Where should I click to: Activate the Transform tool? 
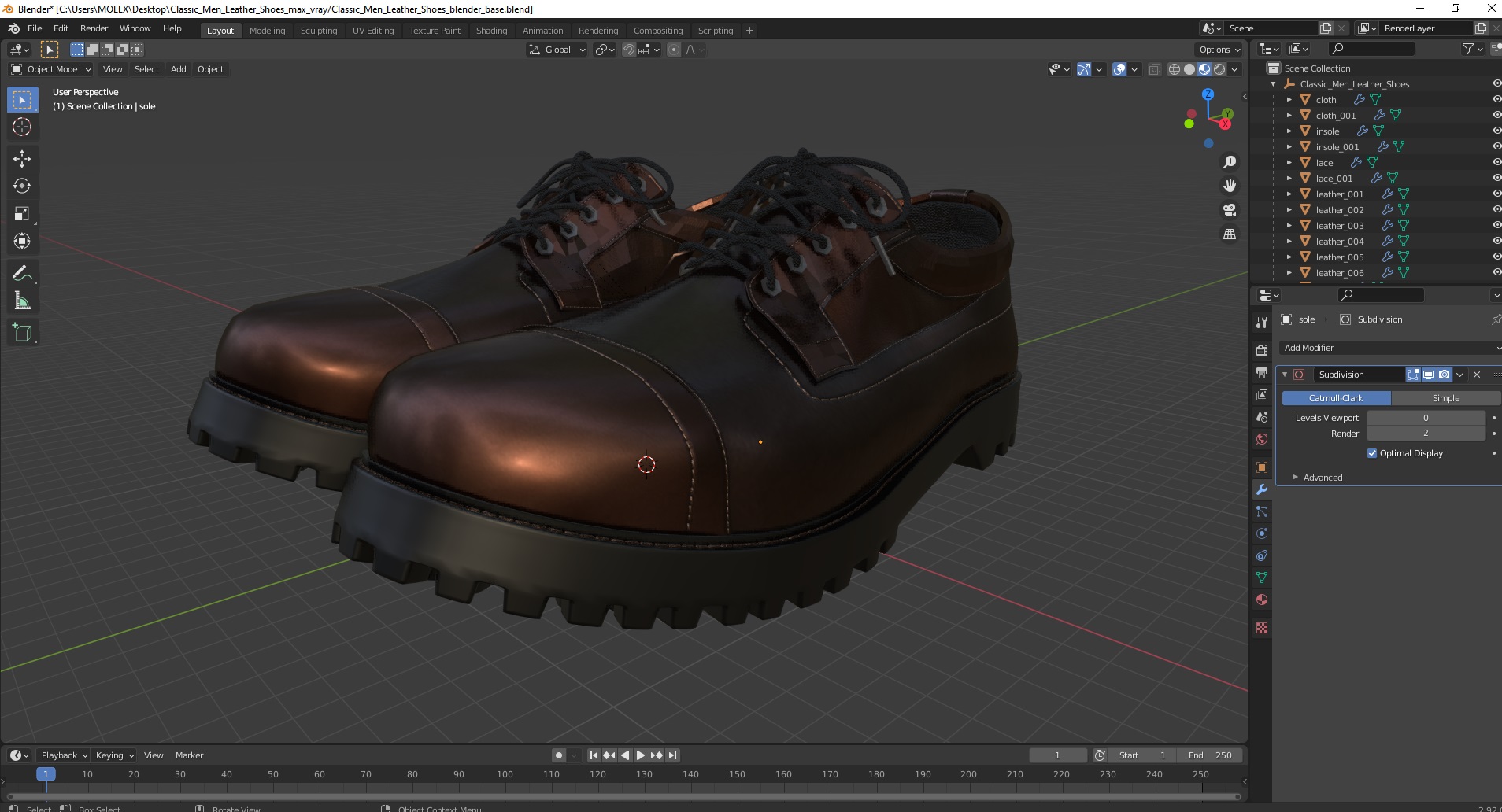coord(22,241)
